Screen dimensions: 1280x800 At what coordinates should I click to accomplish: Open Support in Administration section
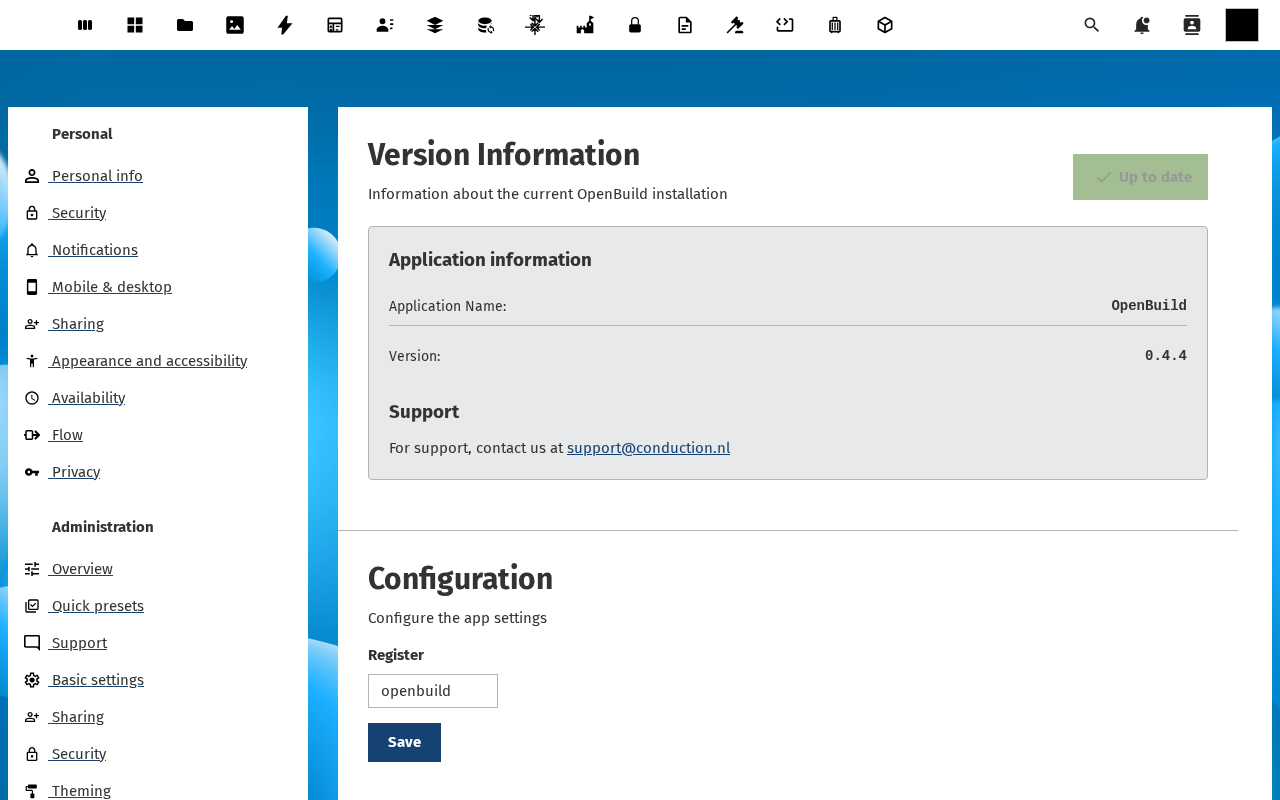(x=79, y=643)
